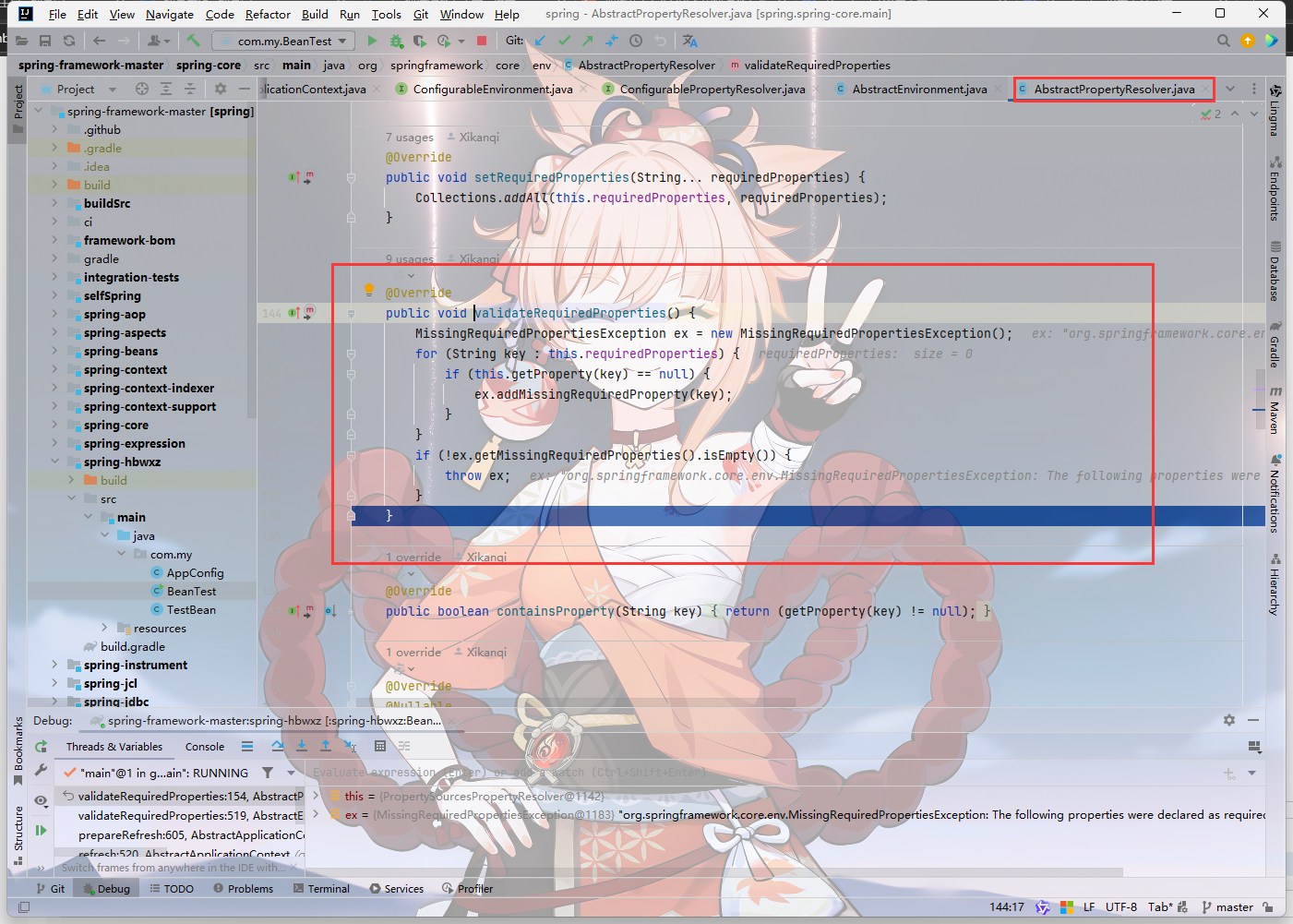This screenshot has height=924, width=1293.
Task: Open the editor tabs list chevron
Action: (x=1230, y=89)
